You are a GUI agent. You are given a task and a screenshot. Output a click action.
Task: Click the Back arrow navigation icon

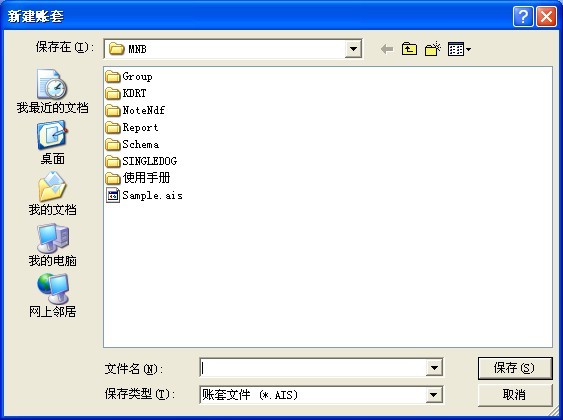pyautogui.click(x=387, y=49)
